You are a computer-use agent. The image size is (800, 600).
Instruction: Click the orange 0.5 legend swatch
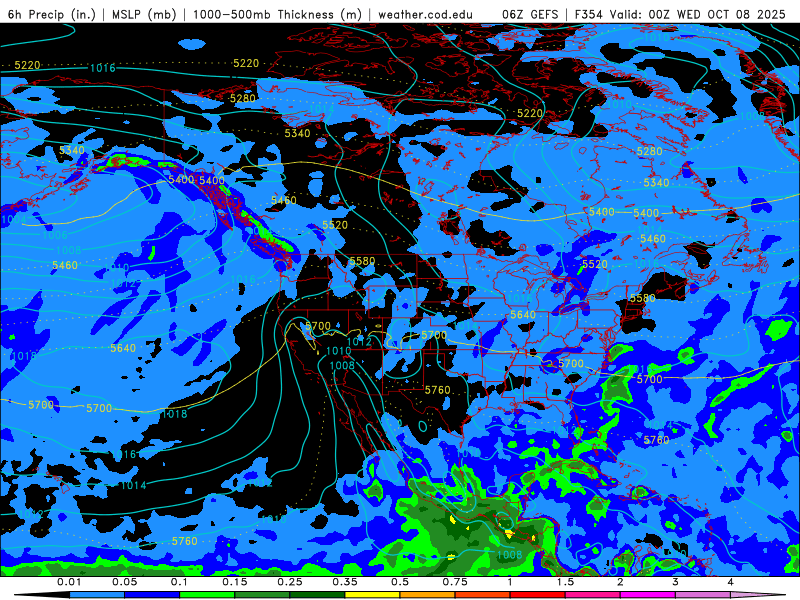pyautogui.click(x=427, y=595)
